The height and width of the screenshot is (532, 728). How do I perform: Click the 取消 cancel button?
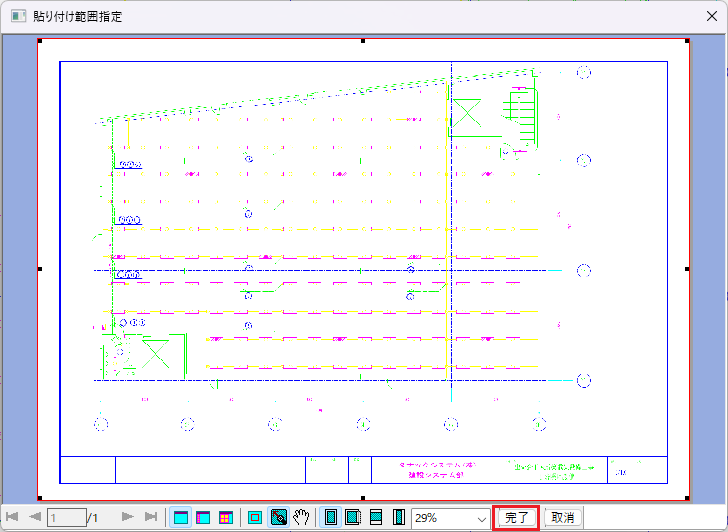pos(563,518)
